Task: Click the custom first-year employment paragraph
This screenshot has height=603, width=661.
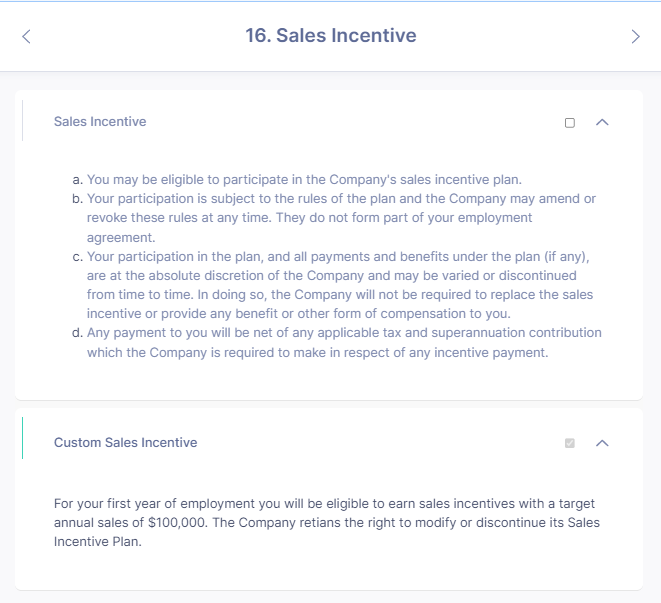Action: (327, 522)
